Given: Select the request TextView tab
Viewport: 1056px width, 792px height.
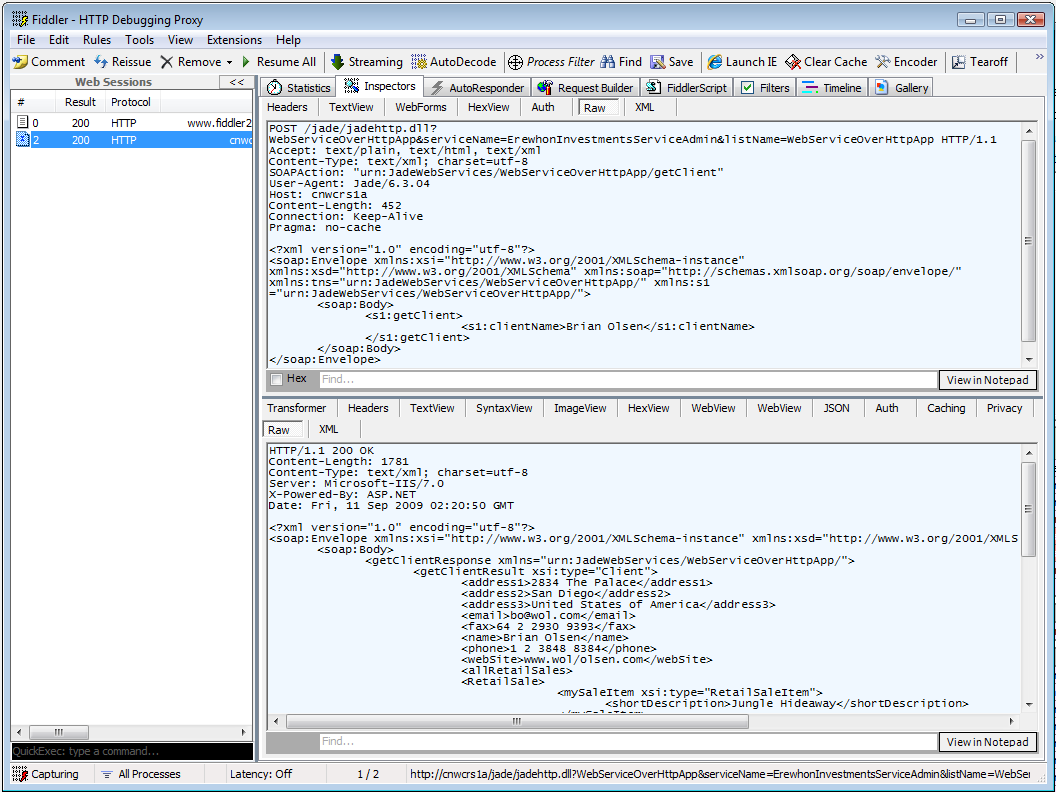Looking at the screenshot, I should 351,107.
